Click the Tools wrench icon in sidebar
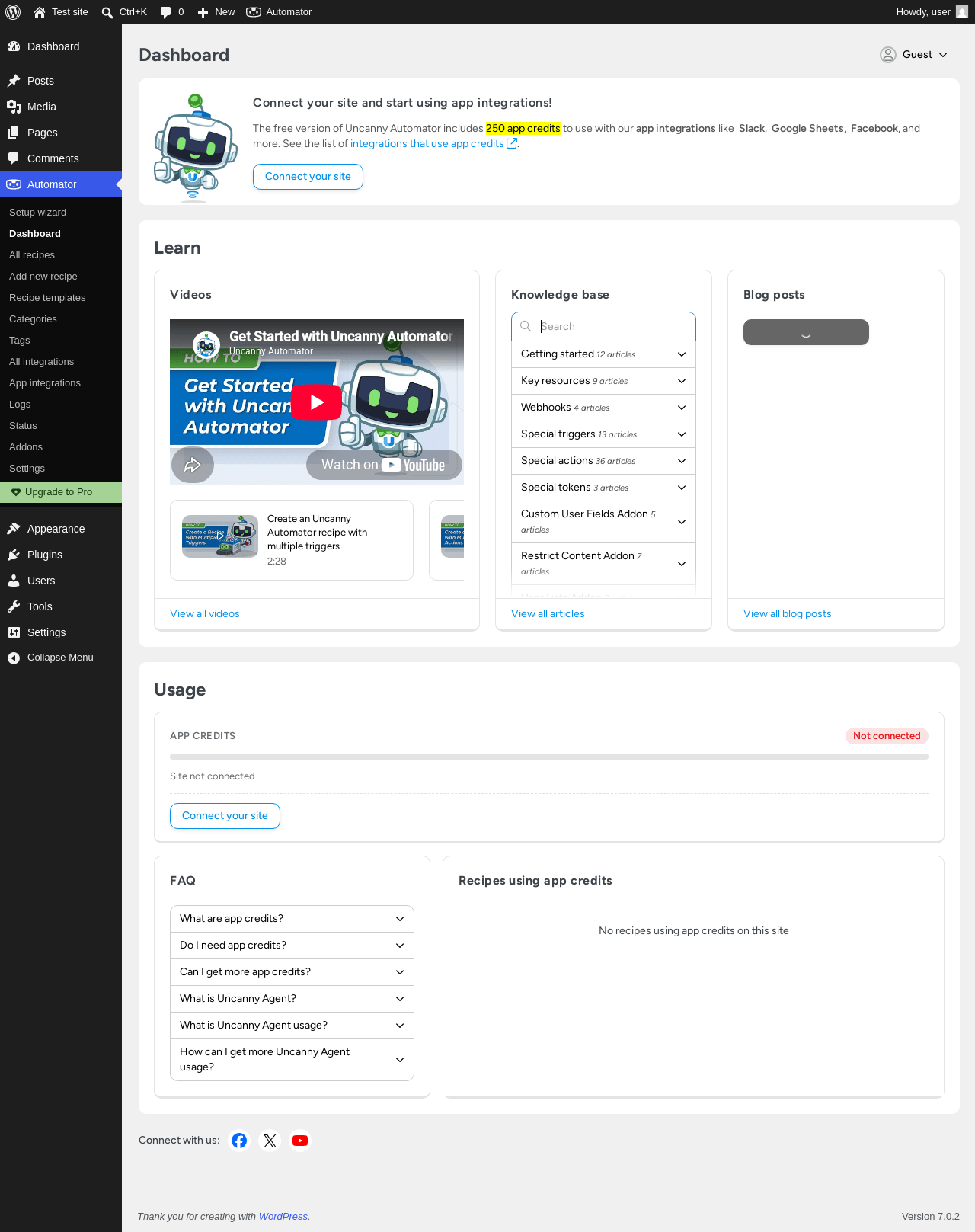This screenshot has width=975, height=1232. [x=14, y=606]
